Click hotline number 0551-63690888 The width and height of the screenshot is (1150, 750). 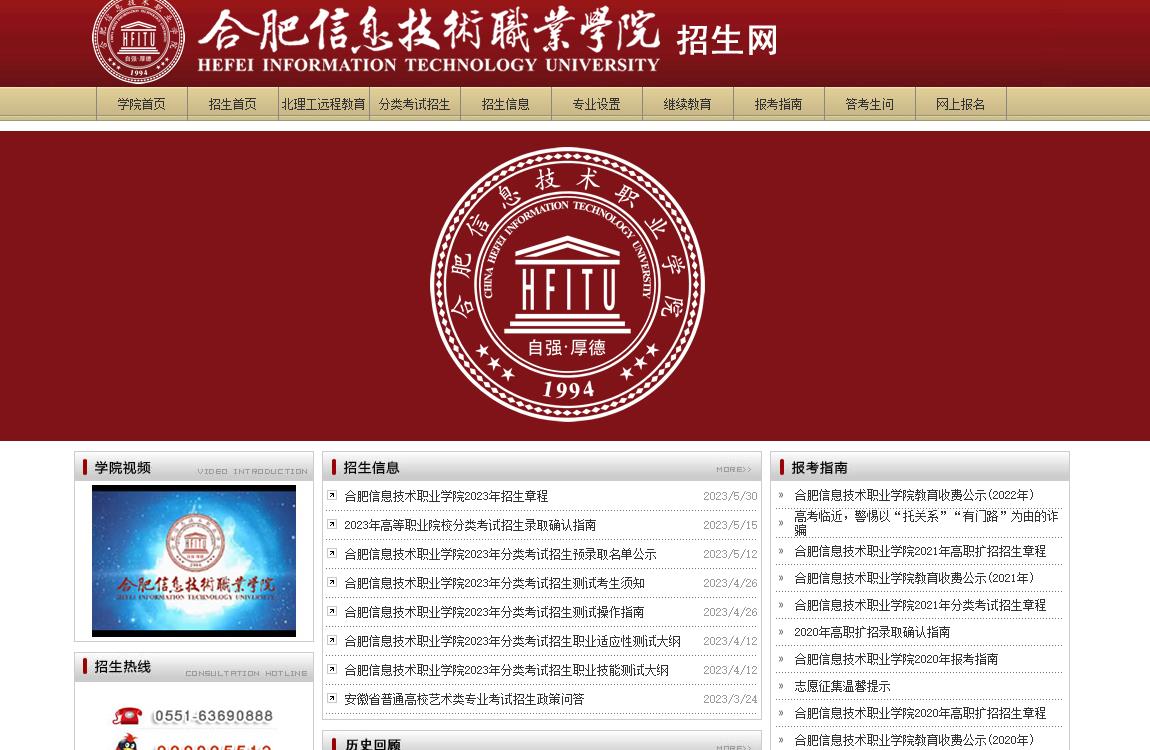click(x=213, y=716)
